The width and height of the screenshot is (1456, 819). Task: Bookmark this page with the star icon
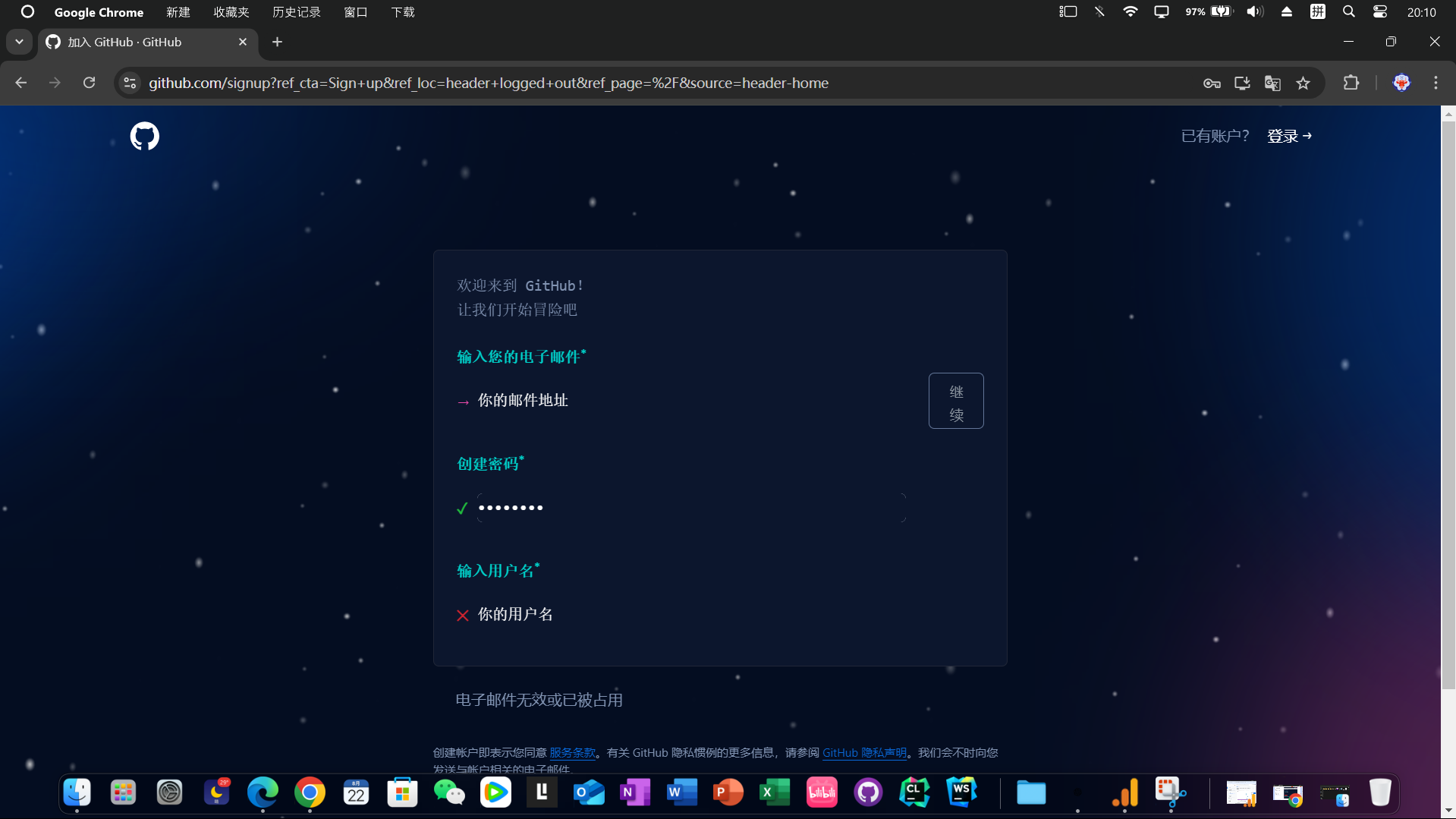tap(1303, 83)
